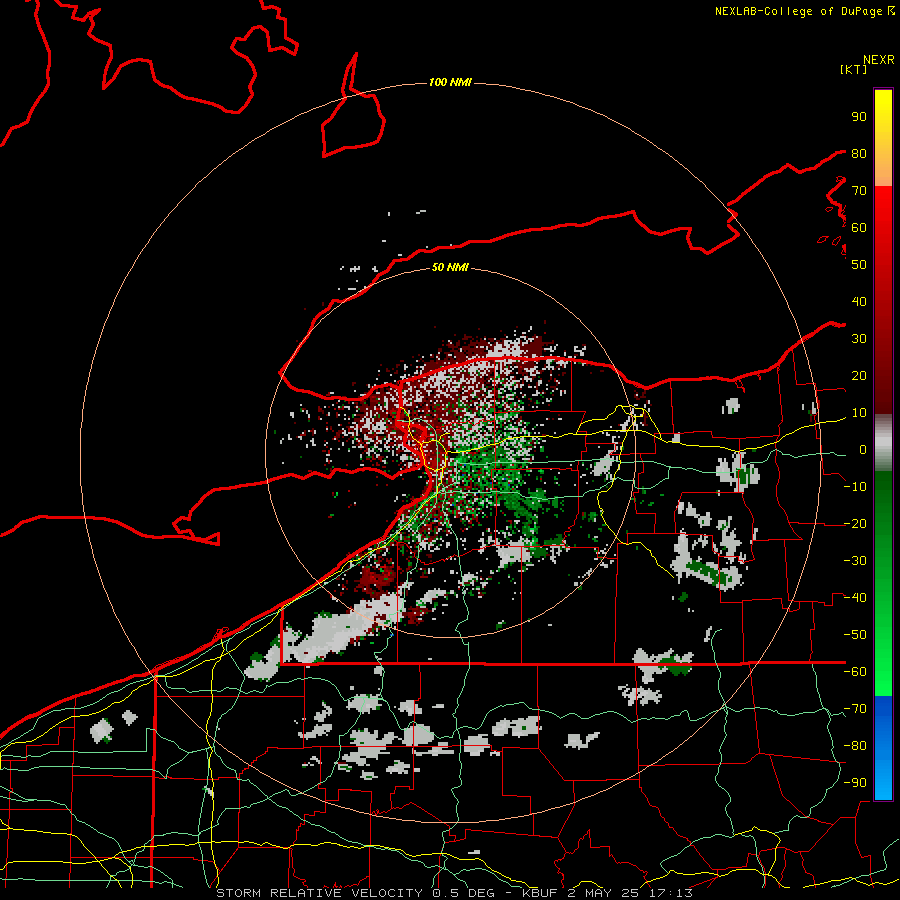Click the positive 20 value on the velocity scale
900x900 pixels.
click(x=859, y=376)
